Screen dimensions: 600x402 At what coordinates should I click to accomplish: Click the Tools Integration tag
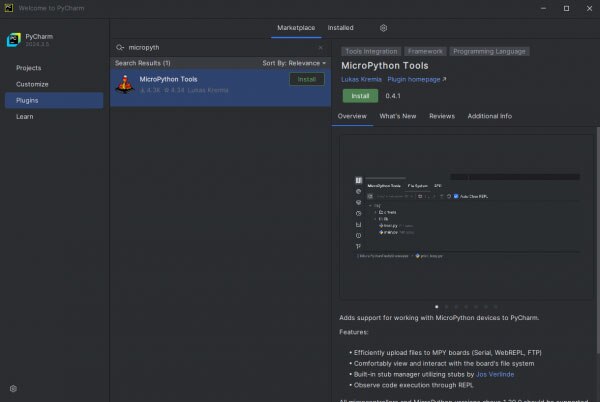click(x=370, y=51)
